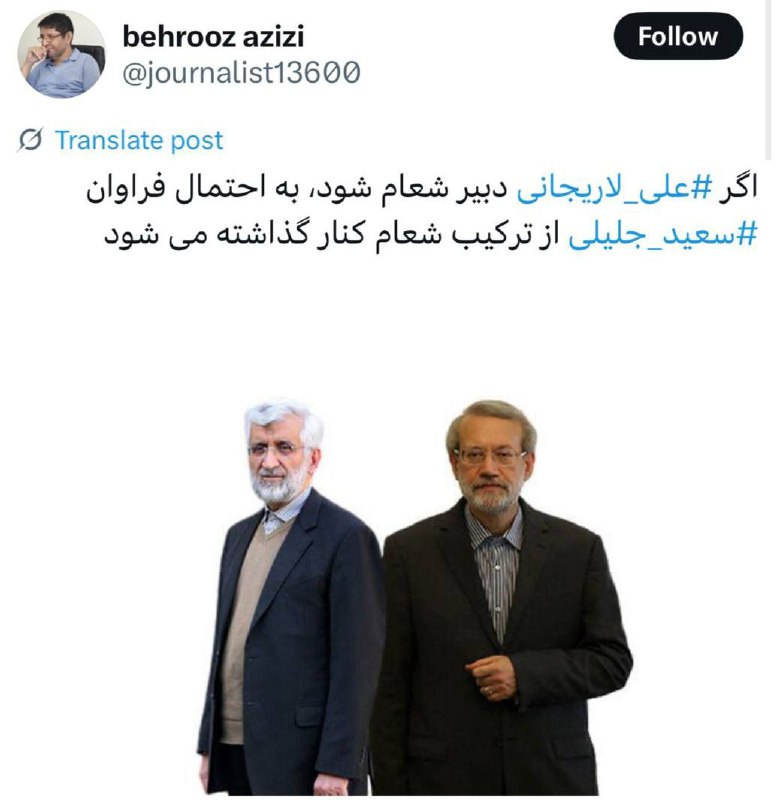This screenshot has height=800, width=777.
Task: Open the #سعید_جلیلی hashtag
Action: (663, 235)
